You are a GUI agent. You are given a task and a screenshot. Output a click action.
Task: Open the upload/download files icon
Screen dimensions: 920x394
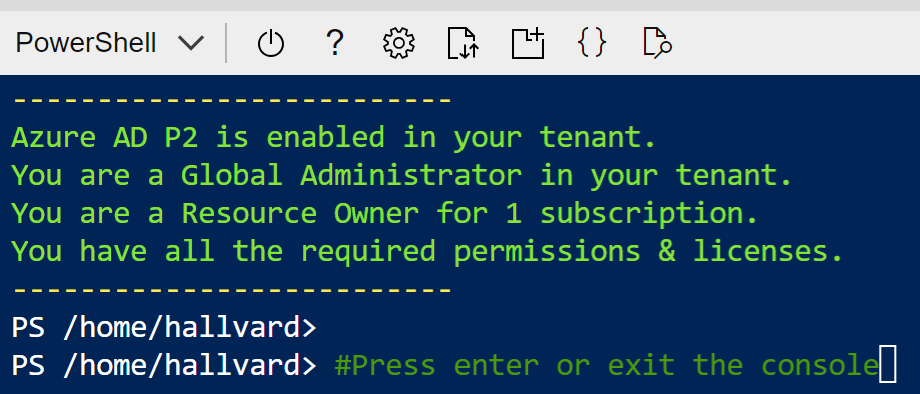[x=464, y=44]
